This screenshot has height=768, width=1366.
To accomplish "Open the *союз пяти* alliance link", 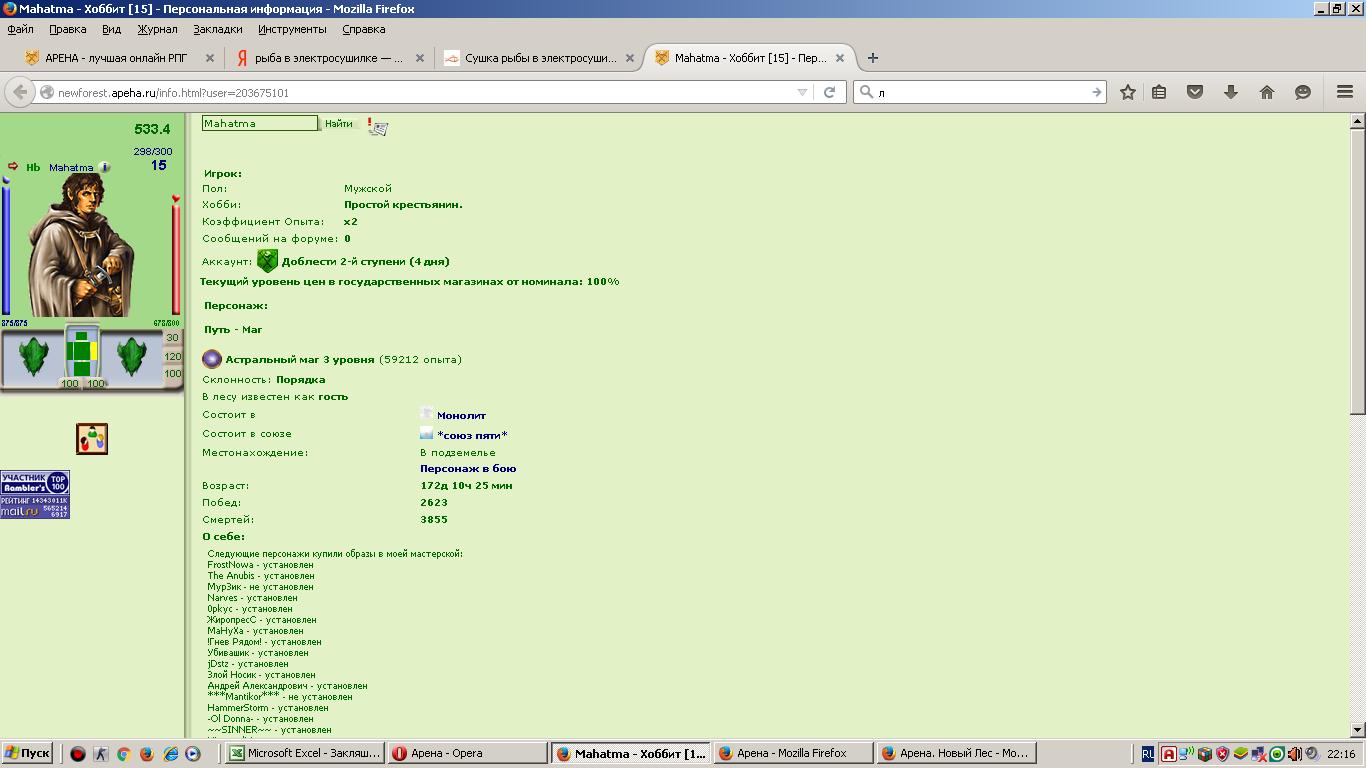I will pyautogui.click(x=472, y=435).
